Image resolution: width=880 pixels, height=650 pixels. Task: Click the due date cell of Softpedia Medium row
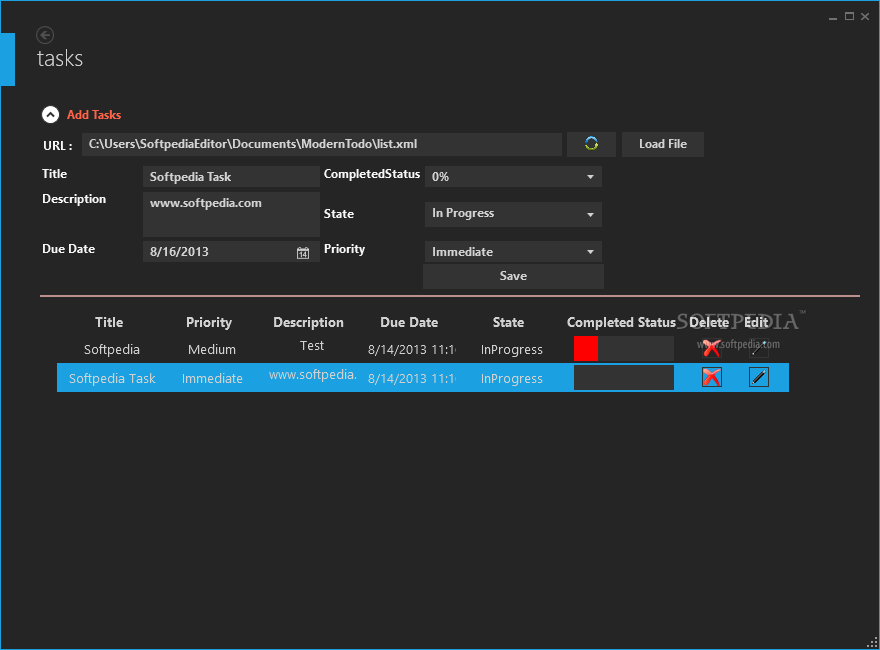[411, 350]
